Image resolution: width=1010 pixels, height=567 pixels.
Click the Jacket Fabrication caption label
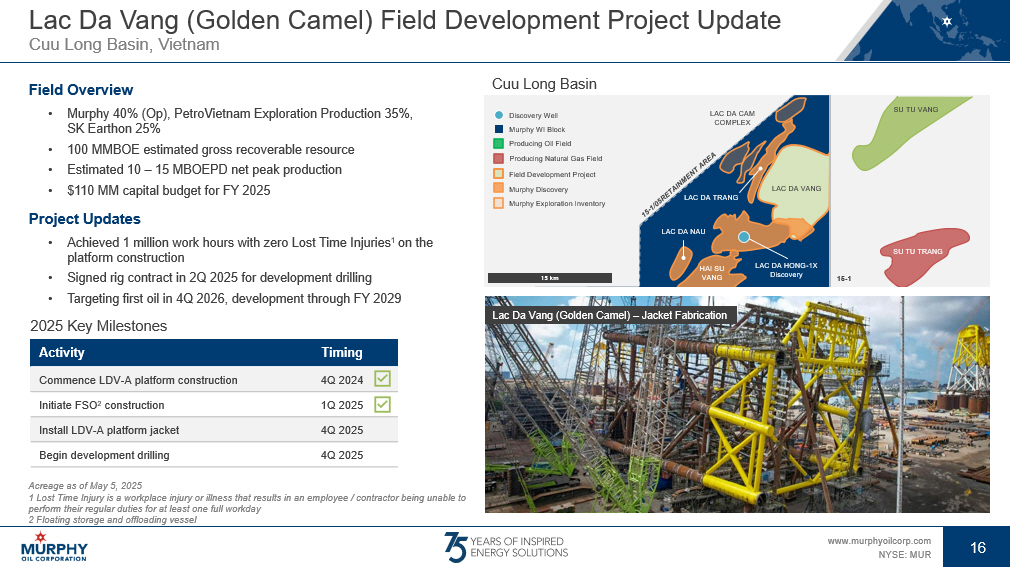[x=610, y=315]
